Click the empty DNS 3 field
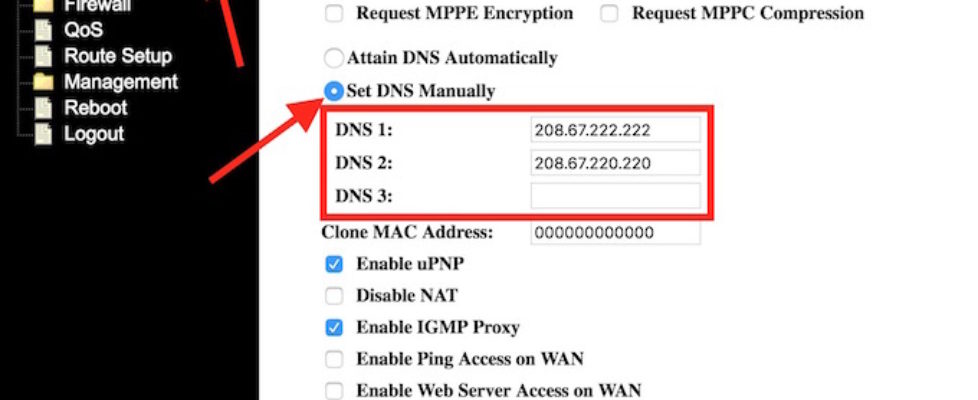The height and width of the screenshot is (400, 978). point(615,195)
